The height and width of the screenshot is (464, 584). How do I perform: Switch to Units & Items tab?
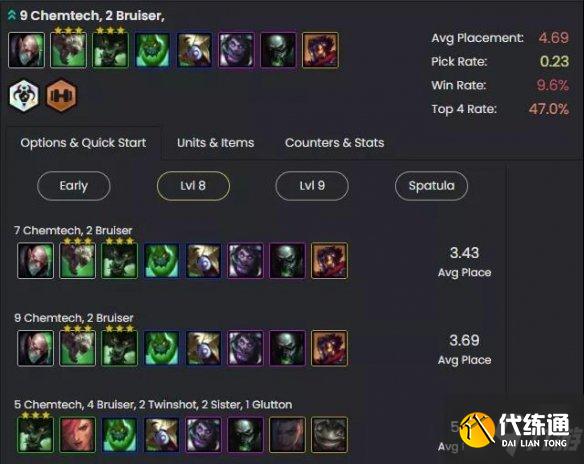[x=216, y=143]
